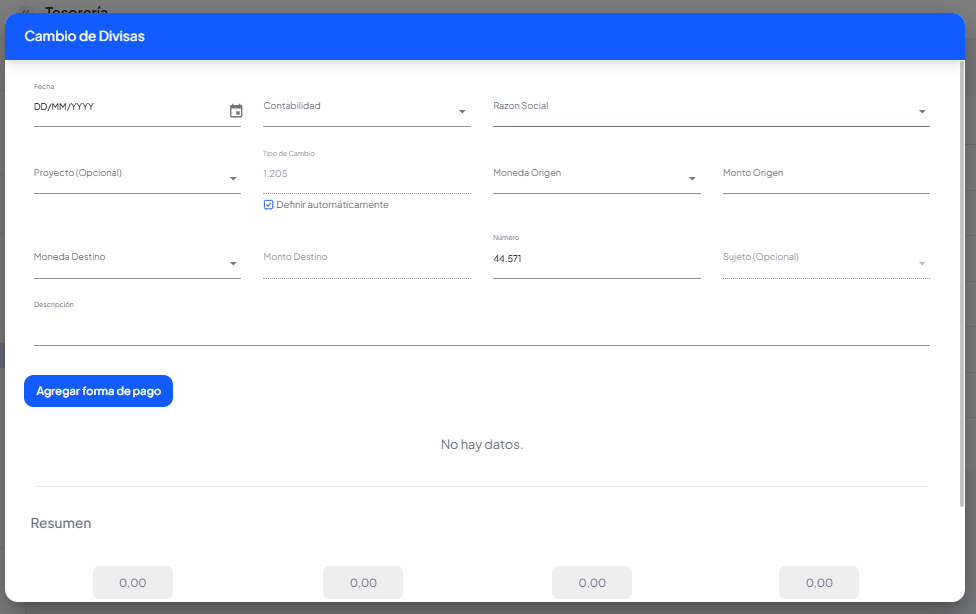Click the rightmost Resumen 0,00 box
The image size is (976, 614).
(x=819, y=582)
